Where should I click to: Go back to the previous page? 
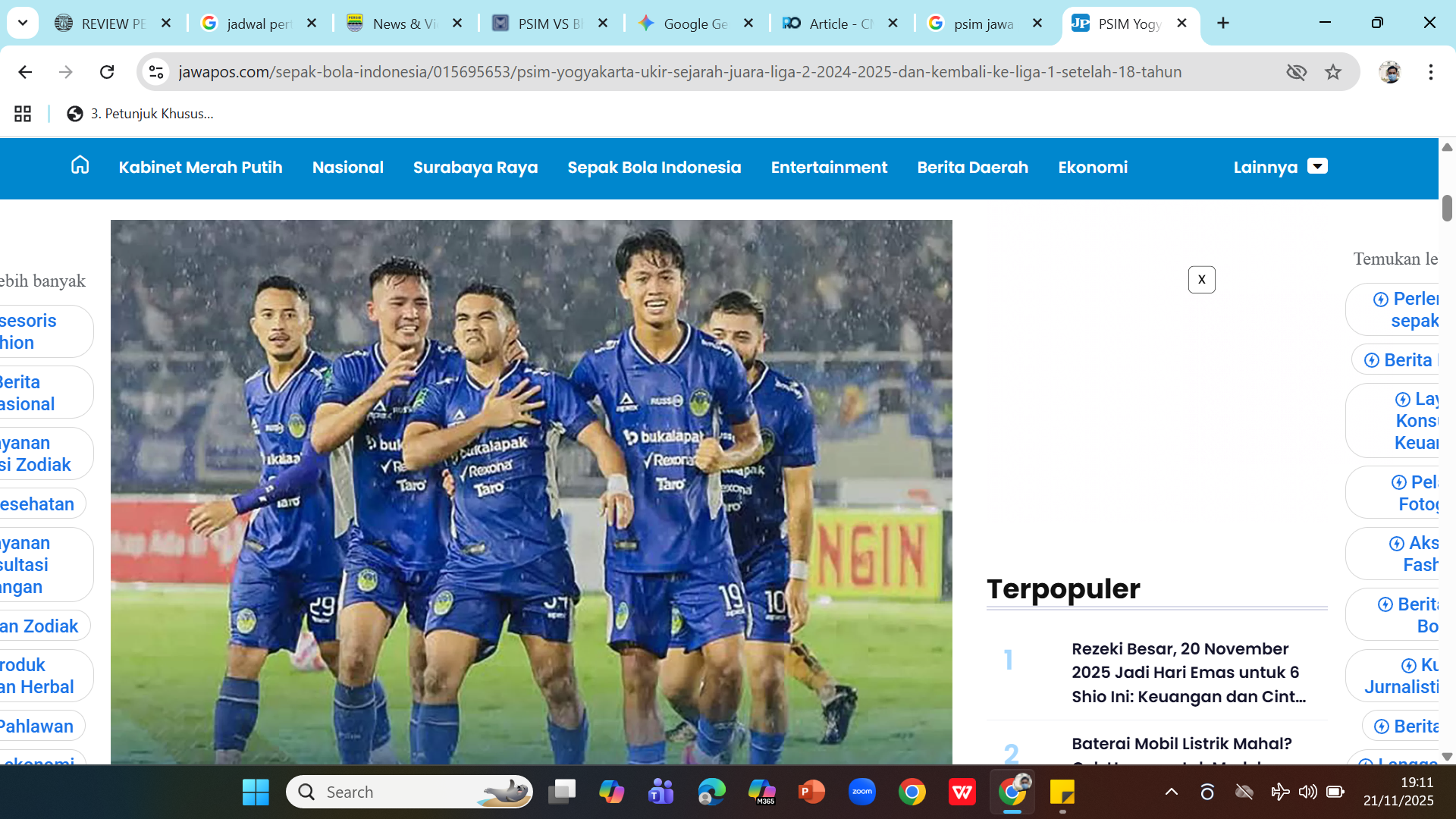pyautogui.click(x=25, y=72)
